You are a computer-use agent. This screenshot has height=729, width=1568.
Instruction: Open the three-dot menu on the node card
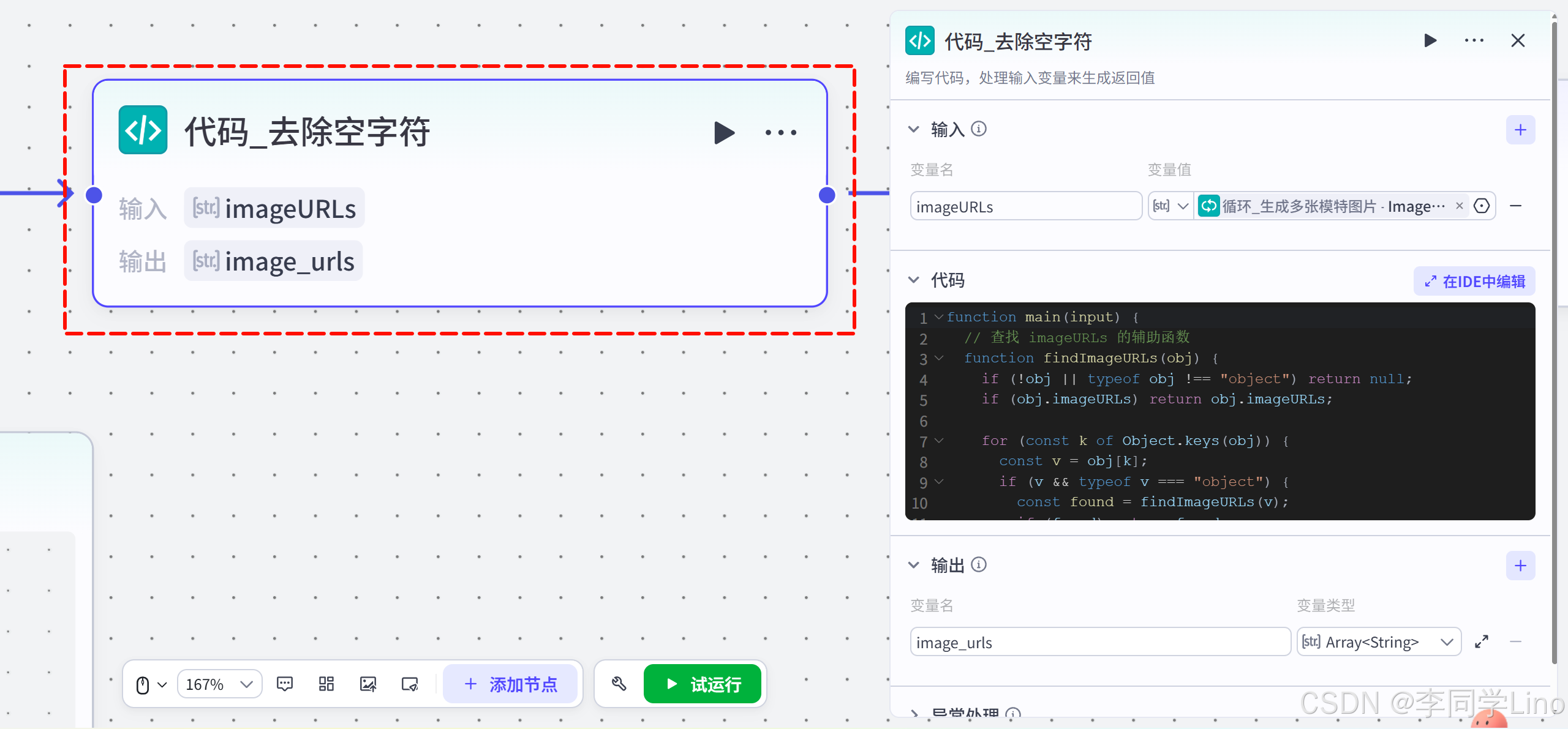point(781,133)
